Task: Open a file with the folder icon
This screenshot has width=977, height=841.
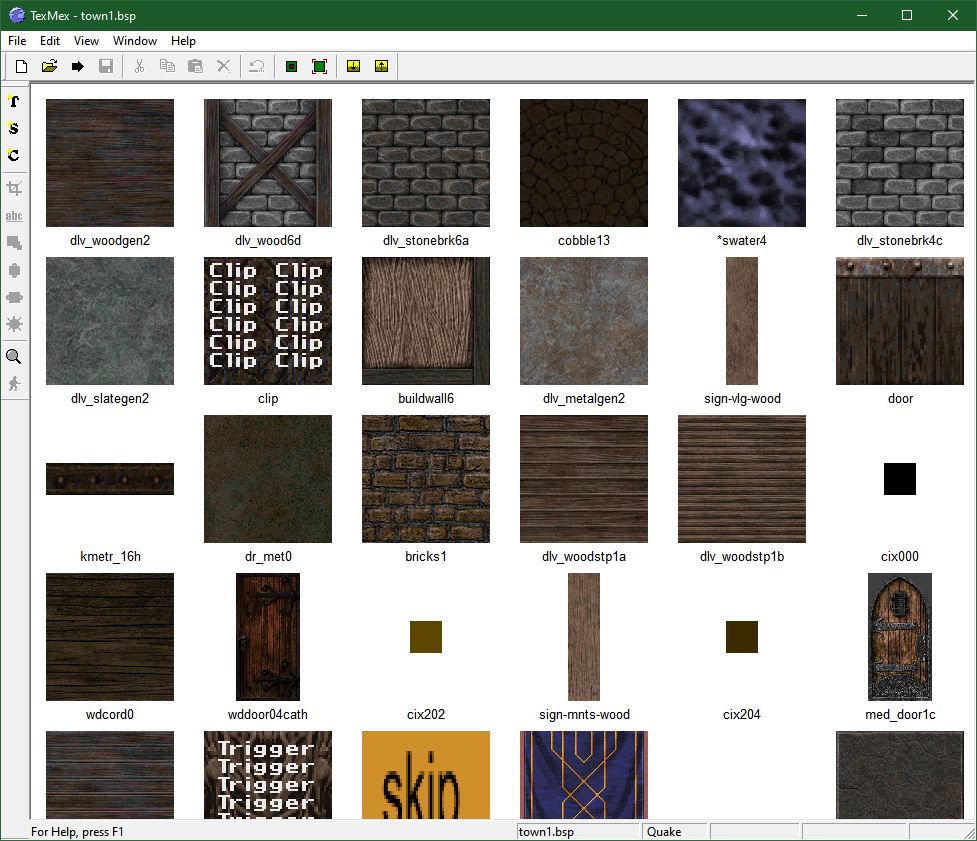Action: (x=49, y=67)
